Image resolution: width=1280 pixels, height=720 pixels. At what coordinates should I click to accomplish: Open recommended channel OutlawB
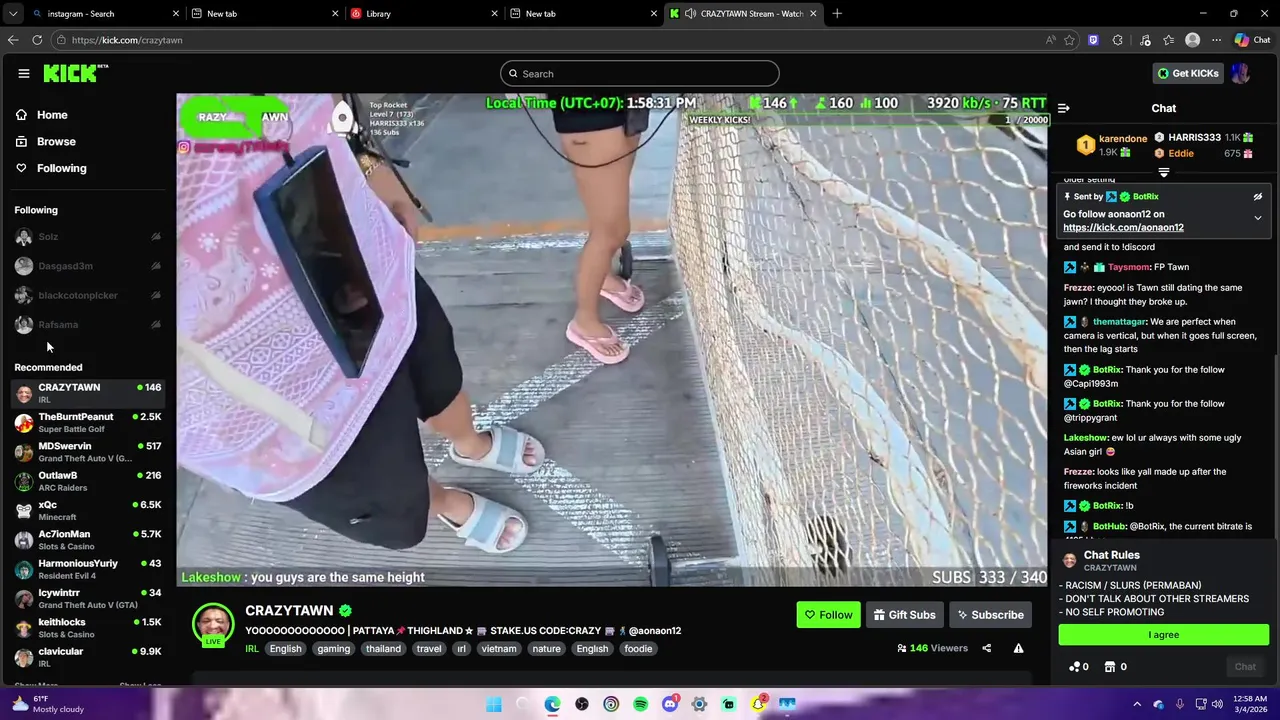tap(88, 481)
